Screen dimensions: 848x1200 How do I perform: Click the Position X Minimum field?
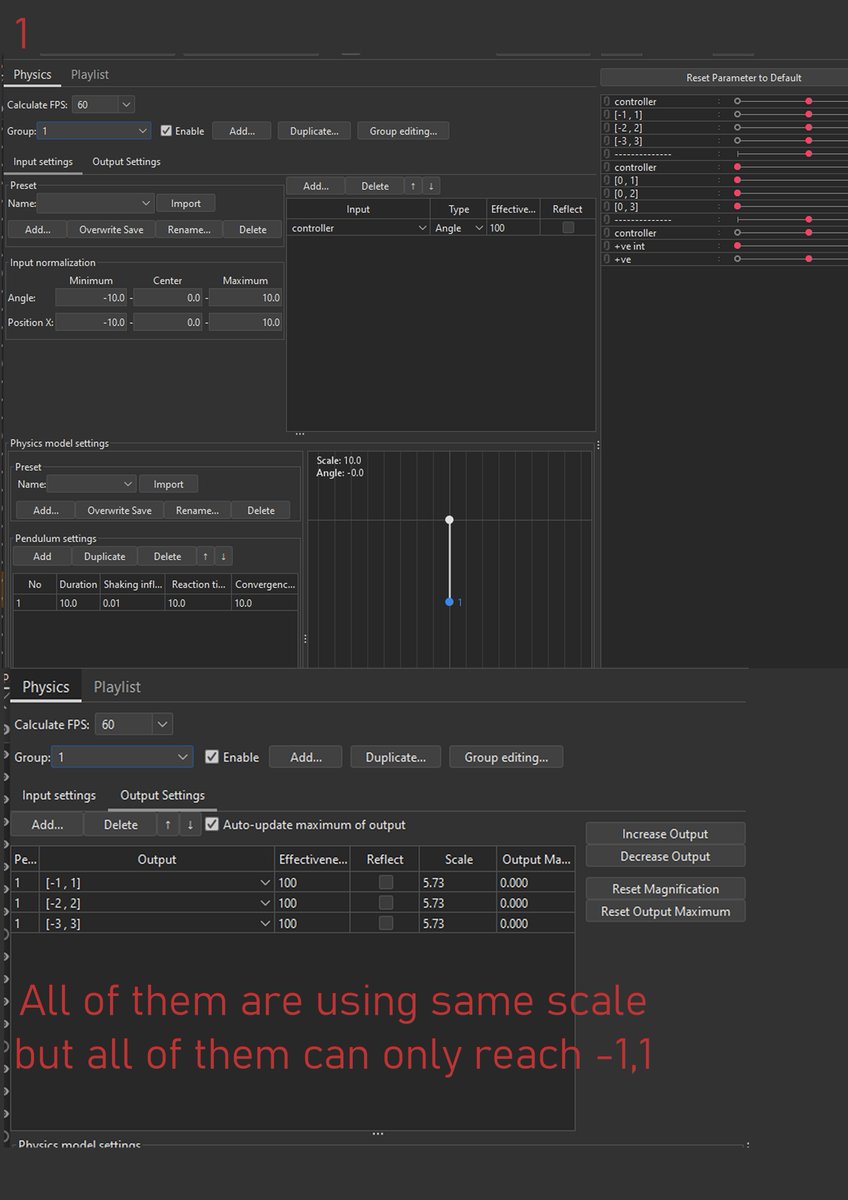[91, 323]
